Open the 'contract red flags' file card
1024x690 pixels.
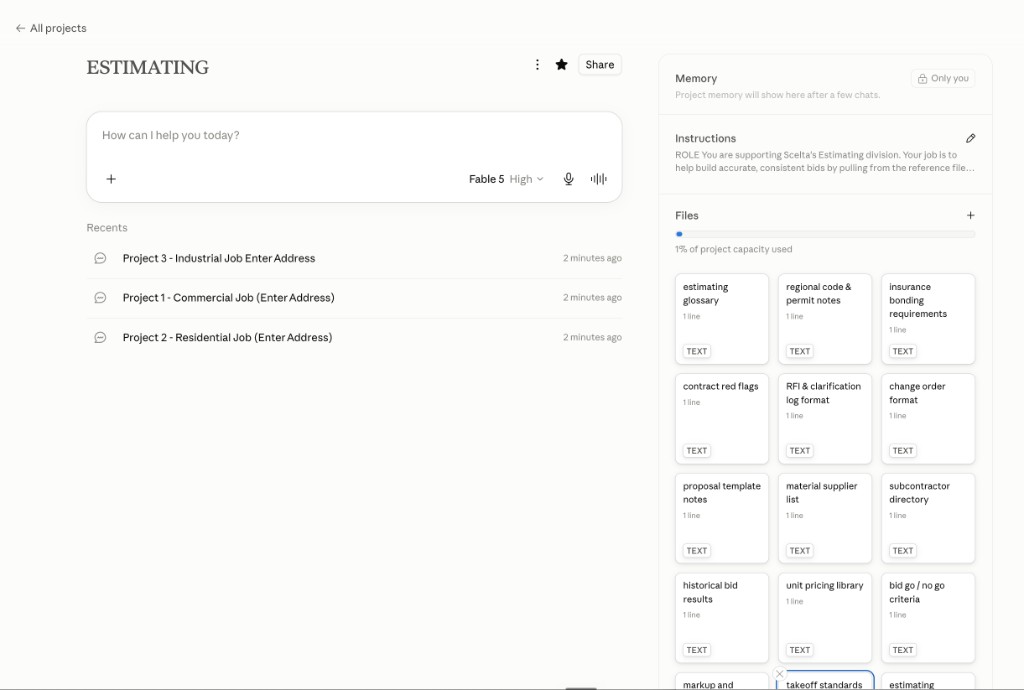[x=722, y=418]
